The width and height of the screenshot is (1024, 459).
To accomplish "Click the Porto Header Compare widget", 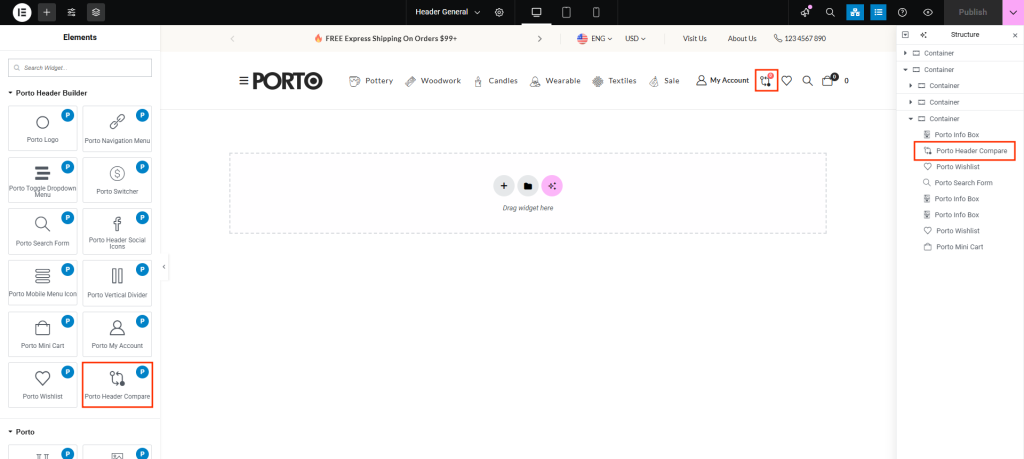I will pyautogui.click(x=117, y=384).
